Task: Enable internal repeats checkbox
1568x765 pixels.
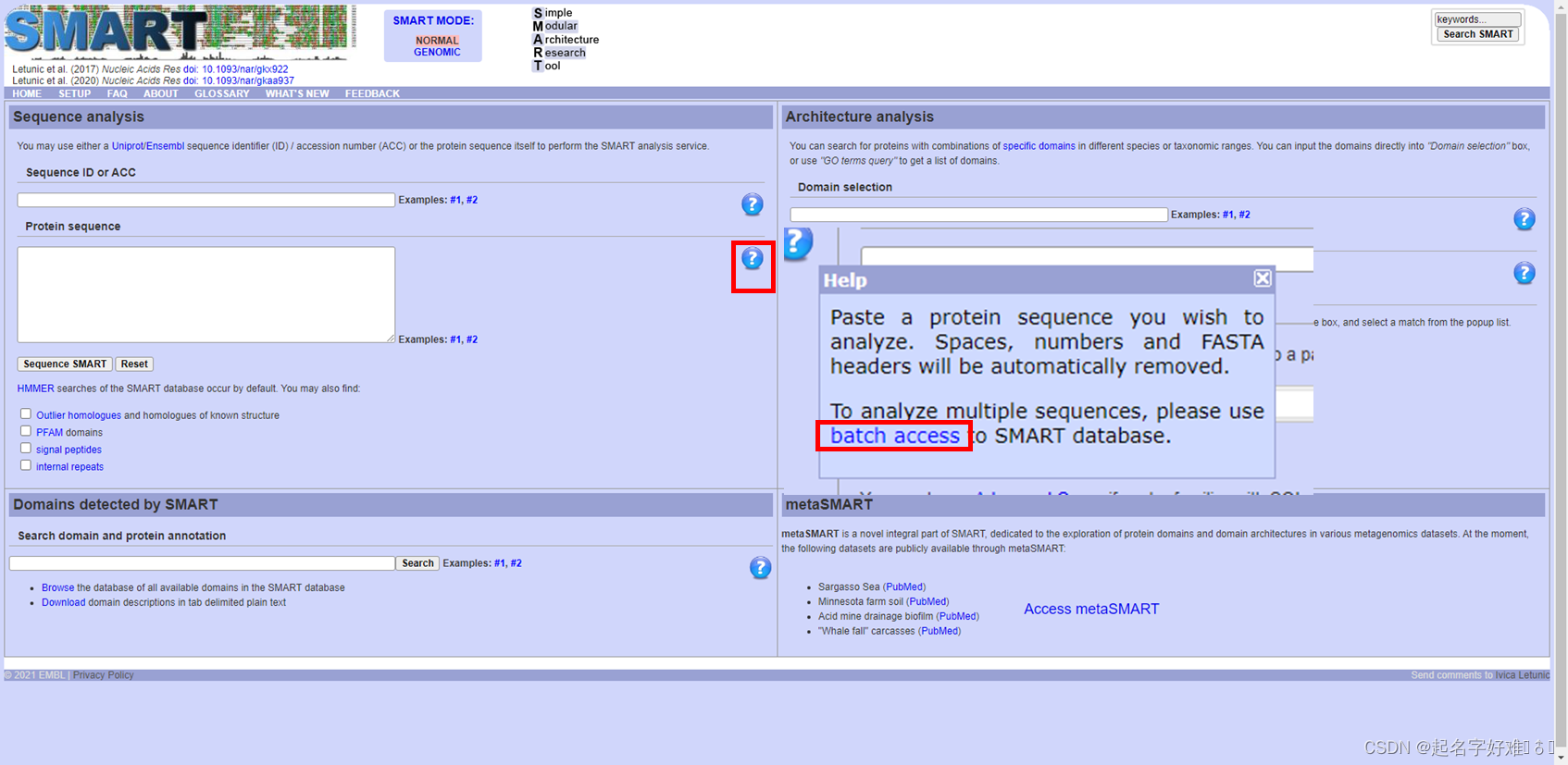Action: click(x=26, y=465)
